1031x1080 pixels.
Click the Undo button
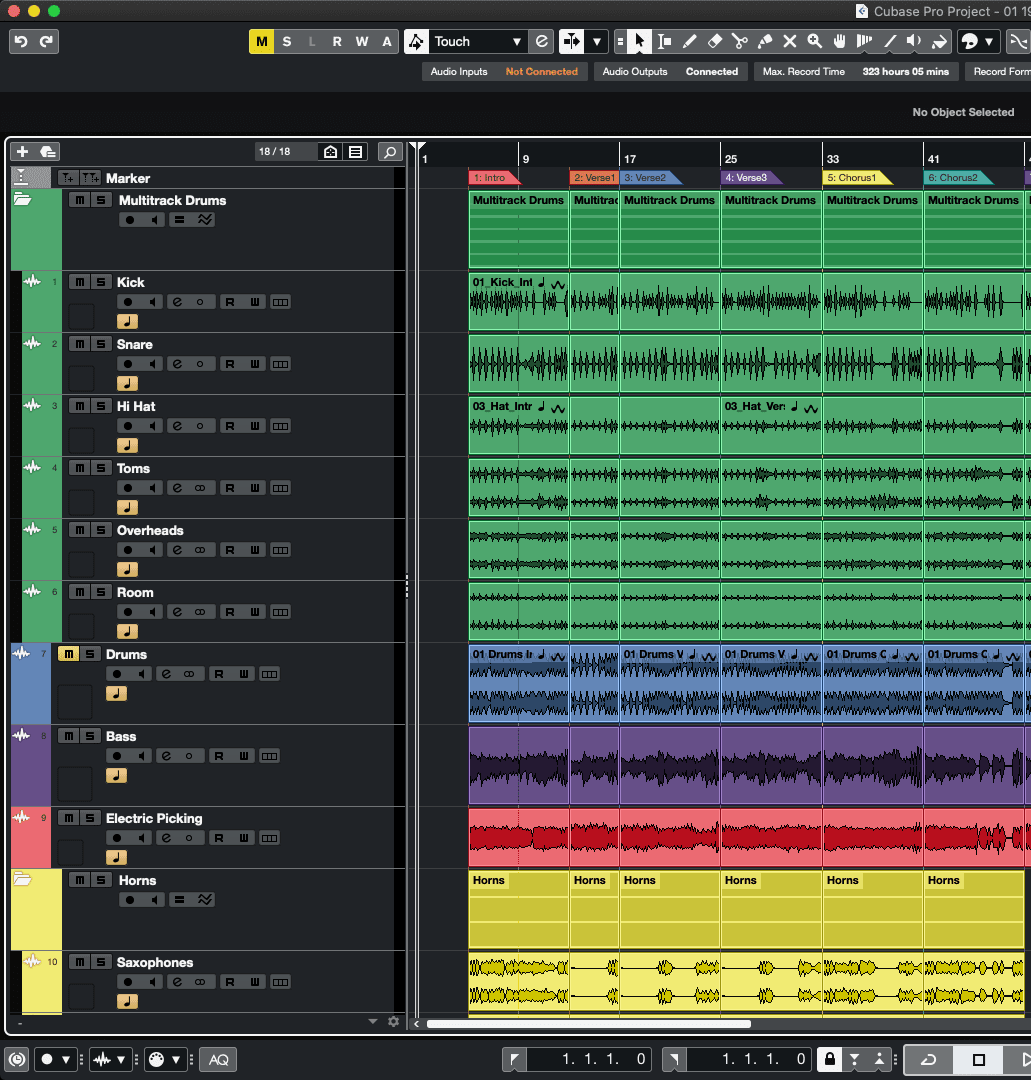(x=21, y=41)
